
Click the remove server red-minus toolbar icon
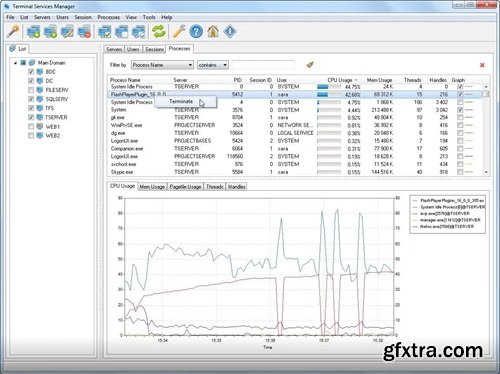coord(84,32)
